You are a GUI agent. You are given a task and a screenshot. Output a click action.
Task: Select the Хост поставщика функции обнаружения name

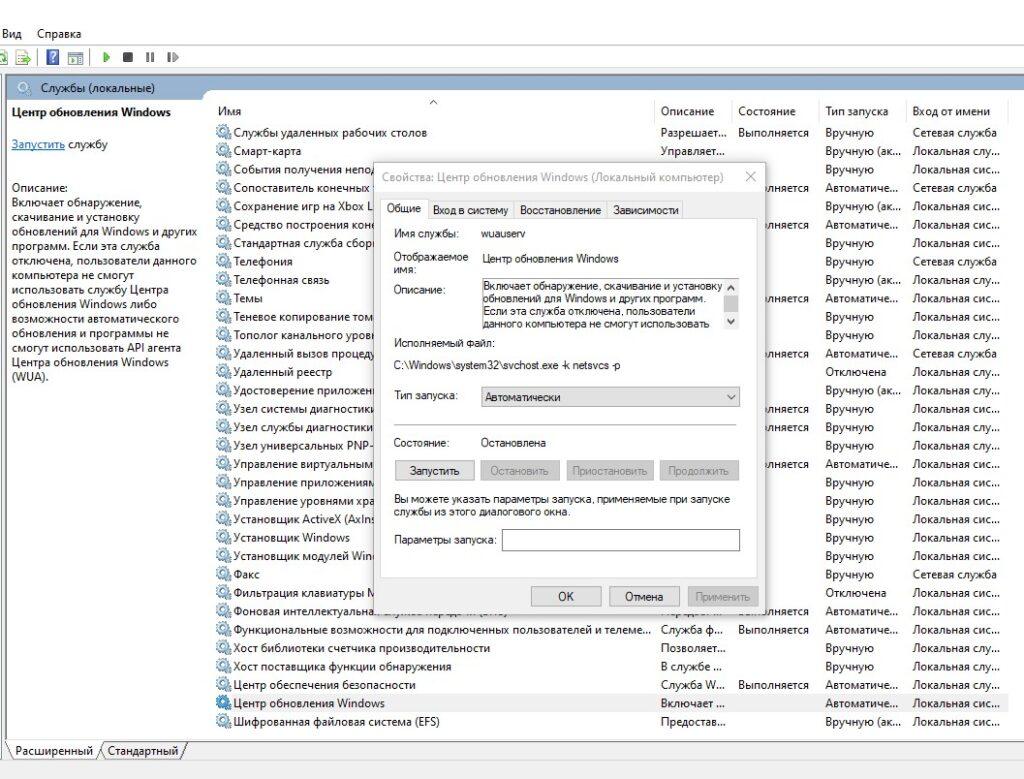coord(342,667)
